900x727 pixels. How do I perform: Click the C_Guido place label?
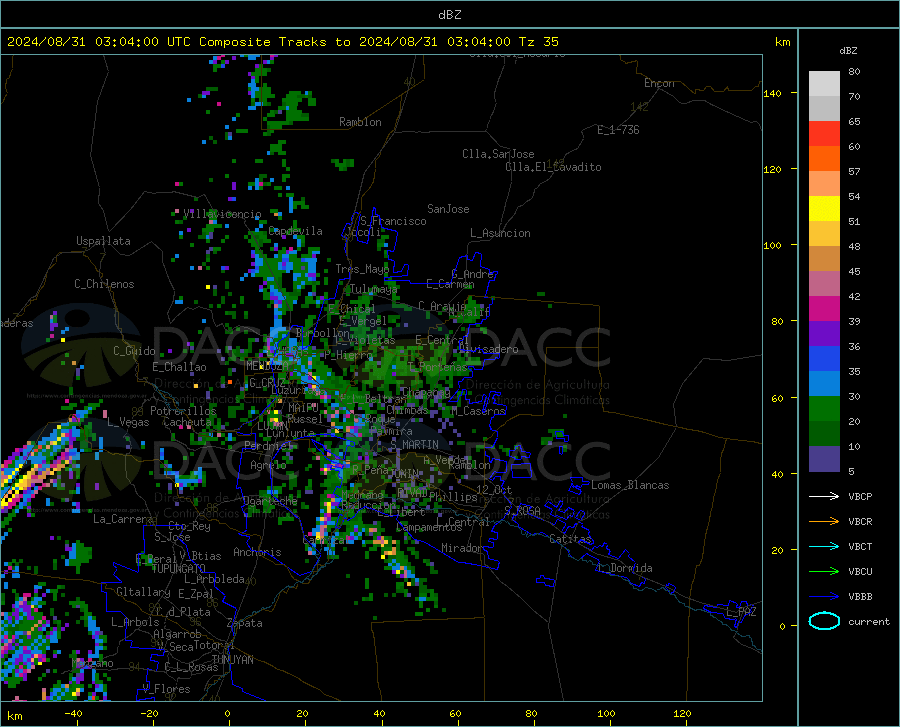pos(134,351)
